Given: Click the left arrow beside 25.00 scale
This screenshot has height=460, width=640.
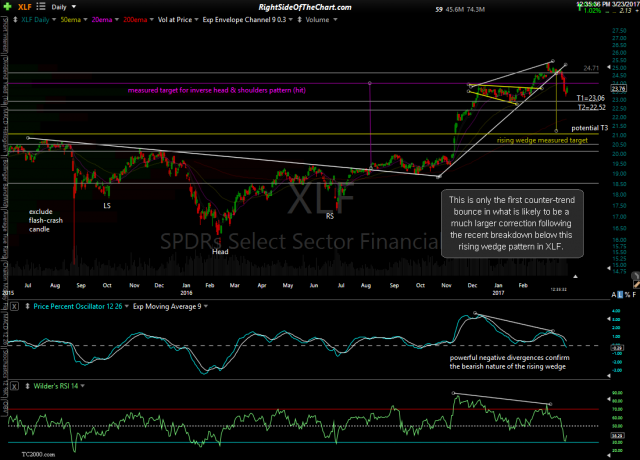Looking at the screenshot, I should pyautogui.click(x=609, y=67).
